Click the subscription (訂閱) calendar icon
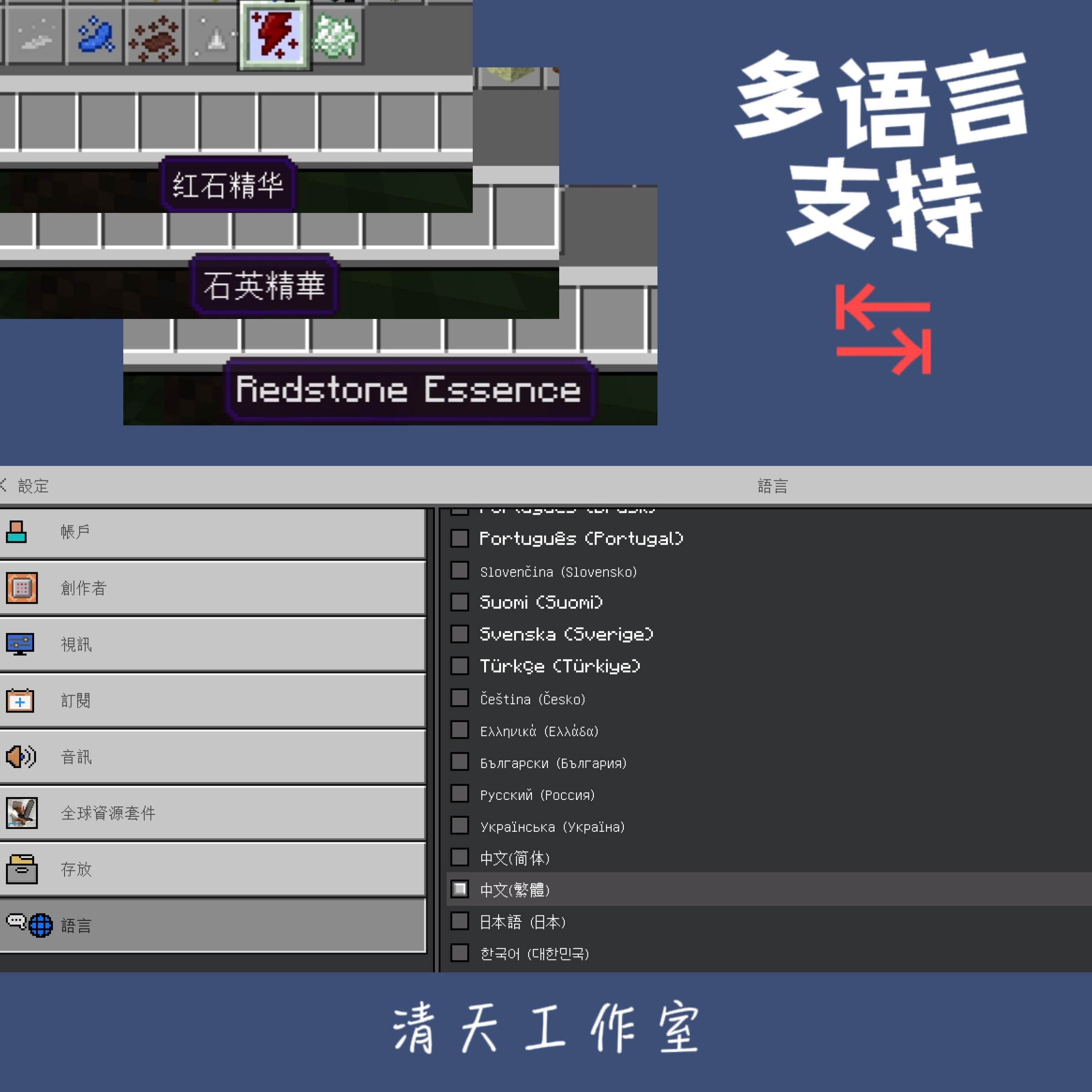This screenshot has width=1092, height=1092. 20,700
